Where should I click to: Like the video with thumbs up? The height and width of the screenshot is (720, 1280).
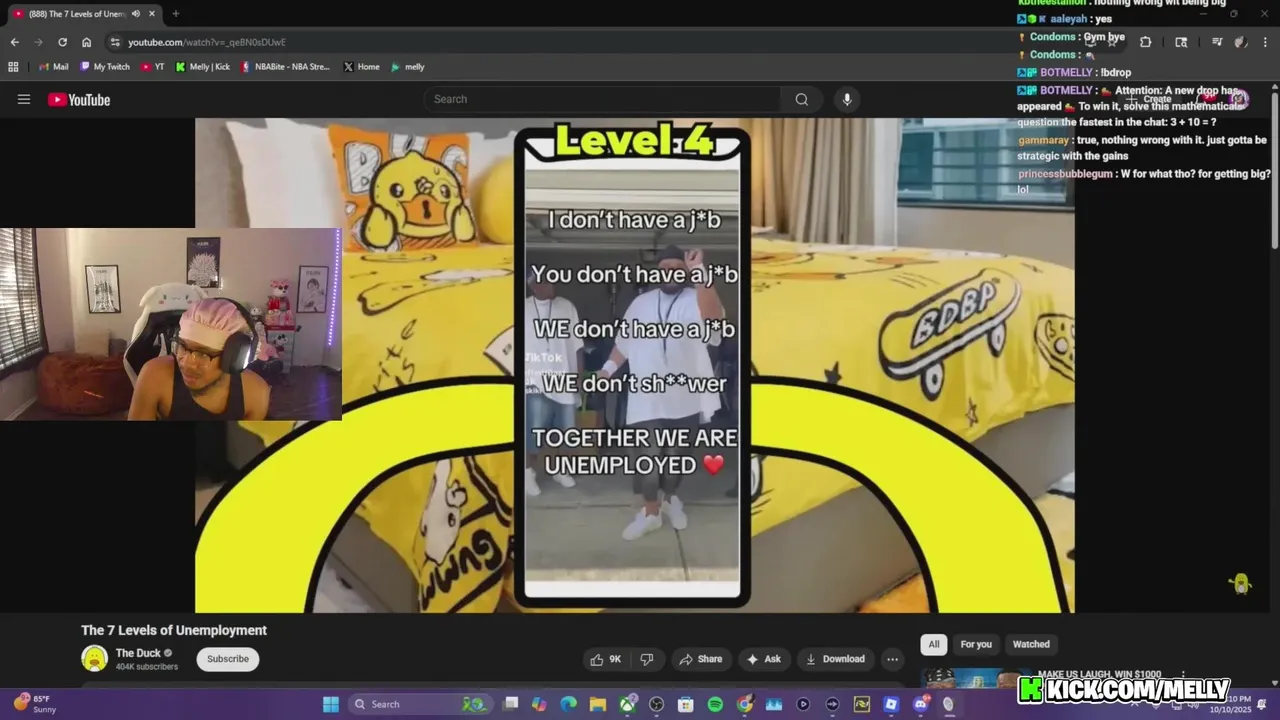607,659
